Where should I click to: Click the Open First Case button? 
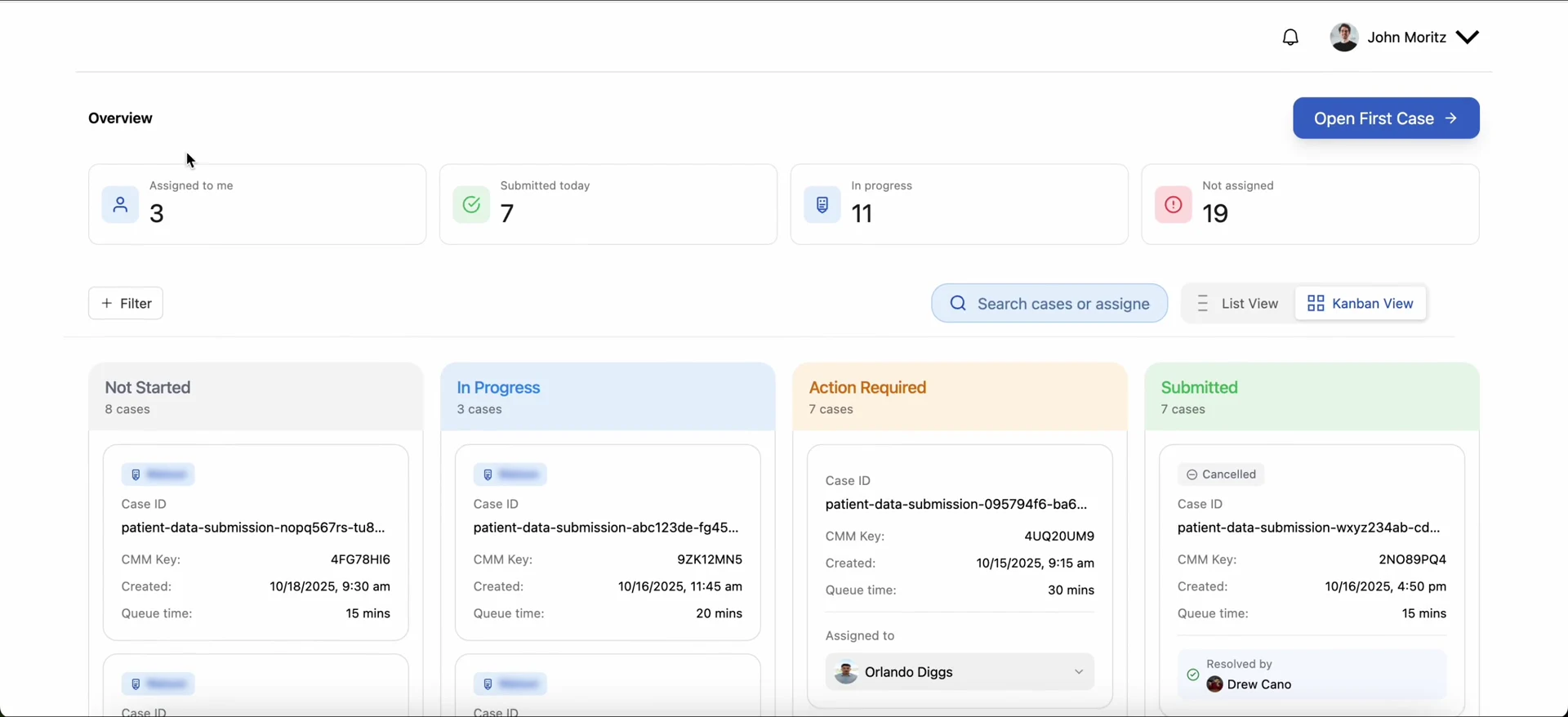[x=1386, y=118]
